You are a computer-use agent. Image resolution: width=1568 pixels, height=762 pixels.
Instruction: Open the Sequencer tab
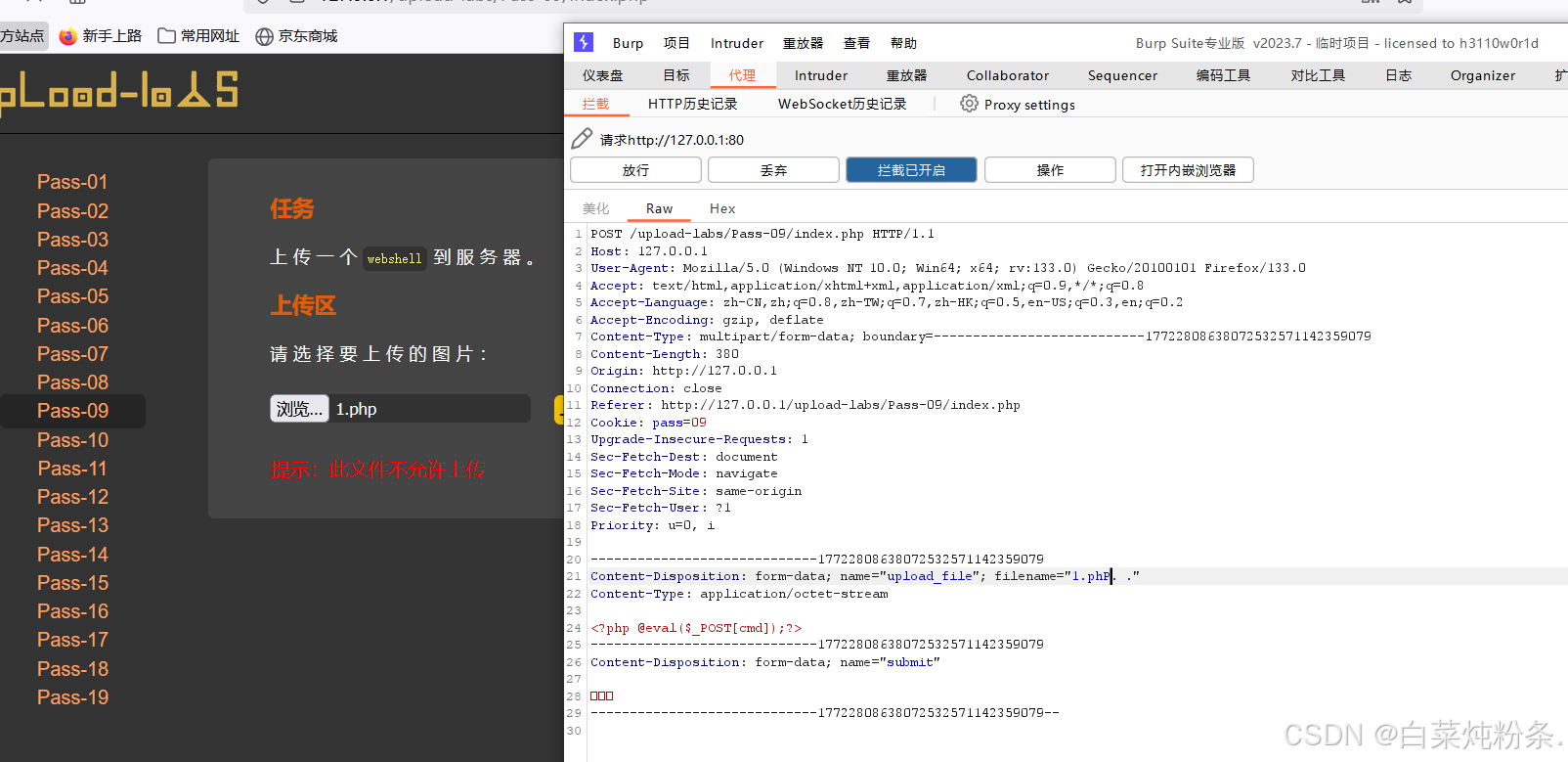[1122, 75]
